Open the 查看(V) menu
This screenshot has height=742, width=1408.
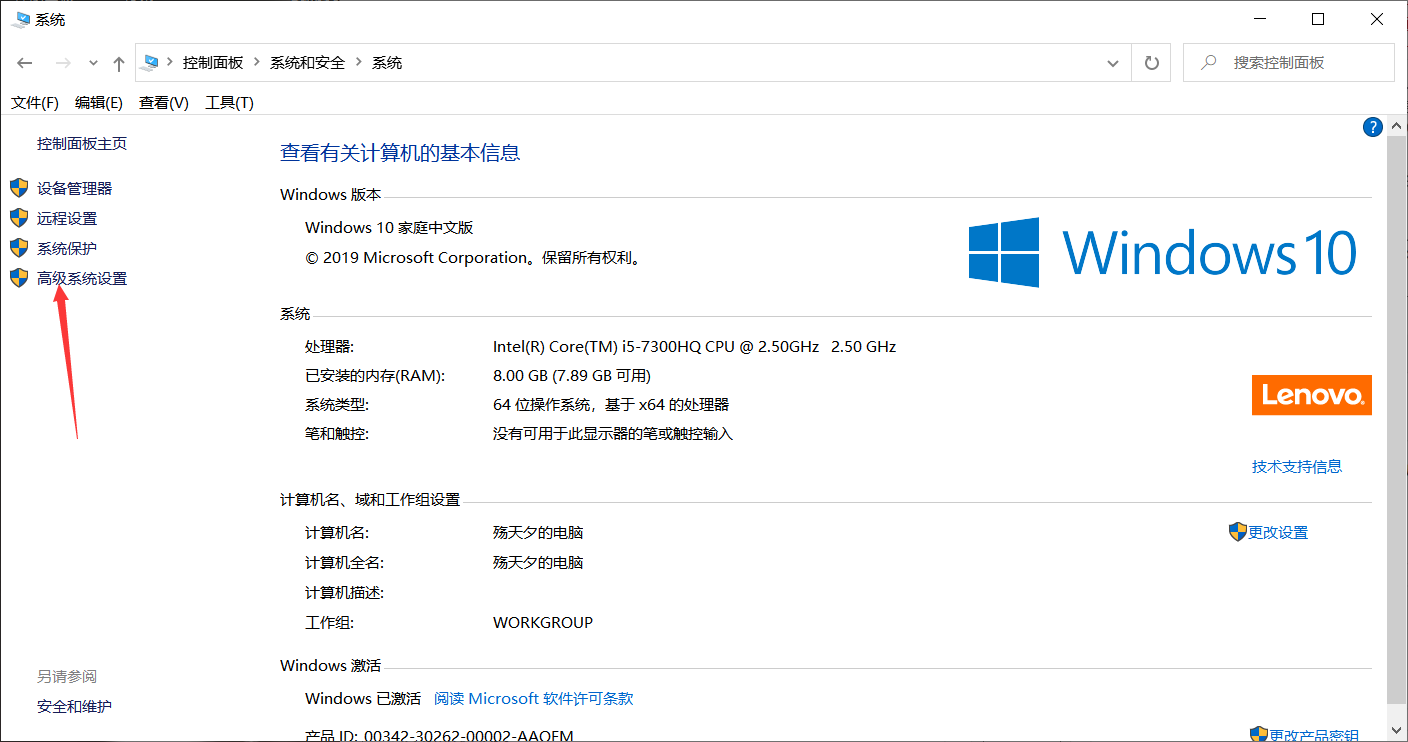164,103
